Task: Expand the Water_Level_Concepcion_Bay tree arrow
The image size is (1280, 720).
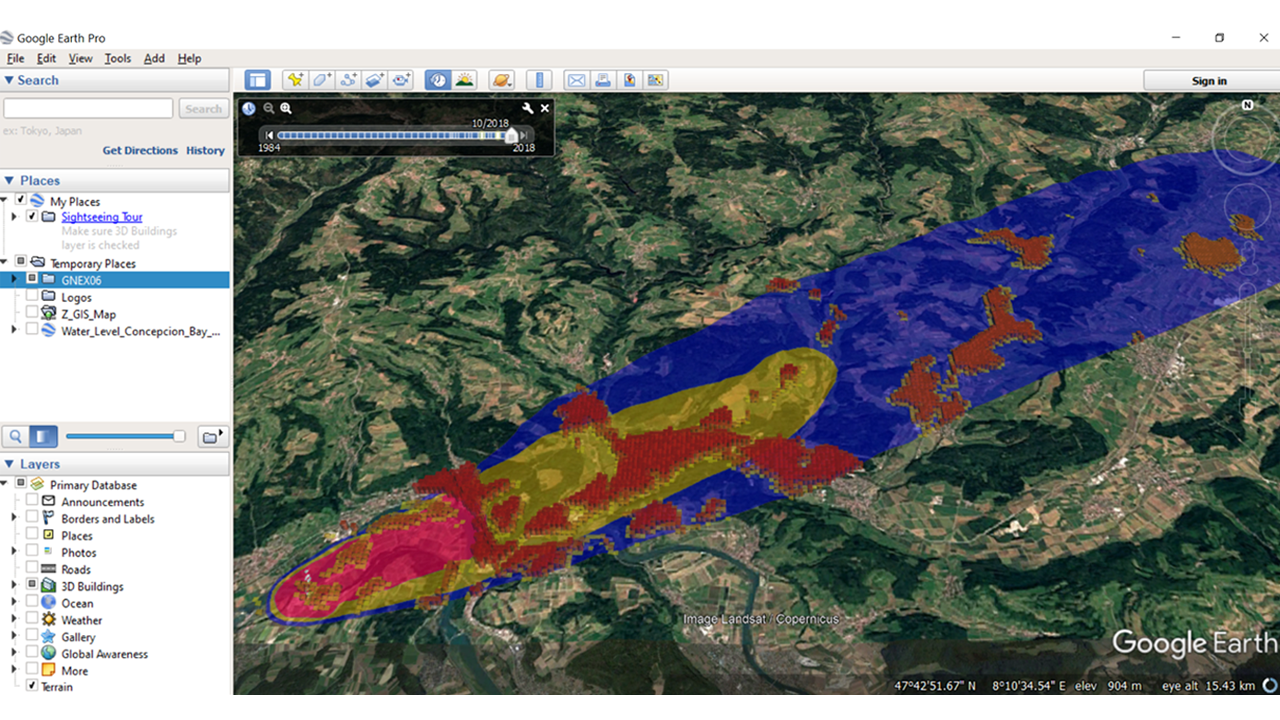Action: (14, 330)
